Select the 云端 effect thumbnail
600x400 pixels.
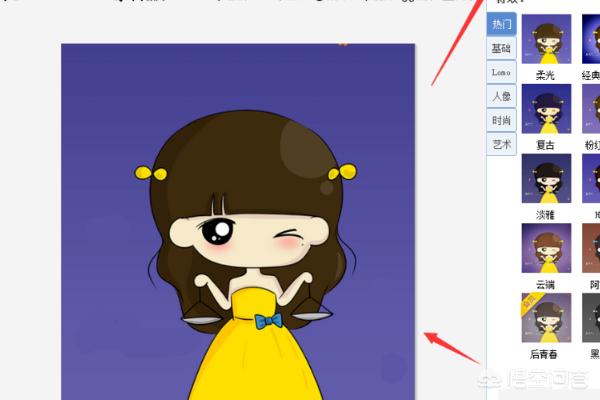pyautogui.click(x=546, y=248)
